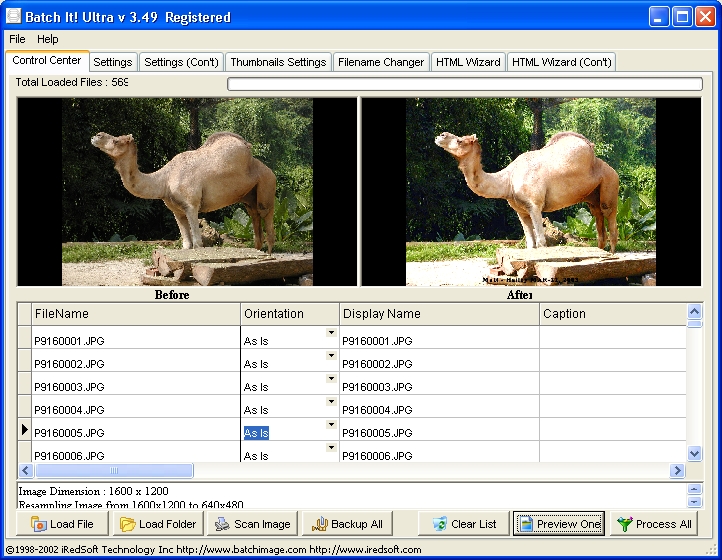This screenshot has height=560, width=722.
Task: Click the horizontal scroll right arrow
Action: (677, 470)
